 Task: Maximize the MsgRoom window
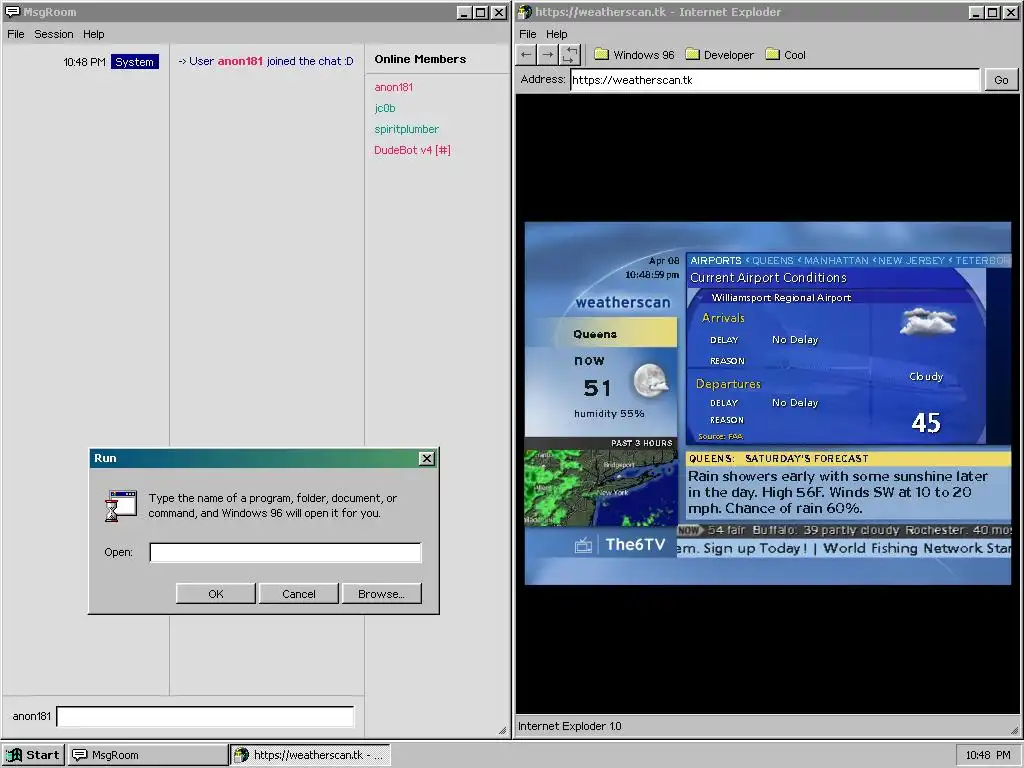point(481,12)
